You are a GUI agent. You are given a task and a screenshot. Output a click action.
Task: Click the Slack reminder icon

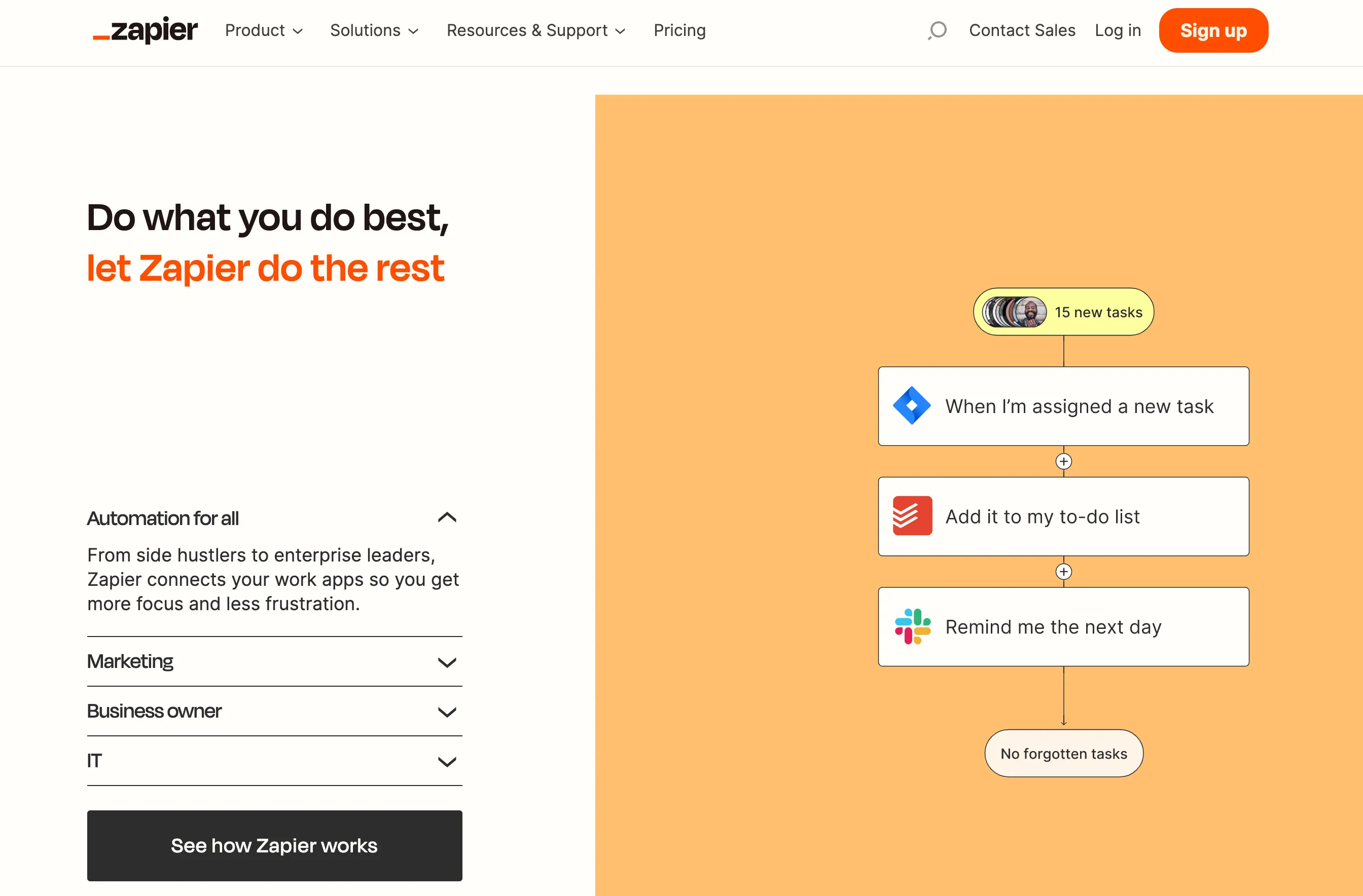point(912,626)
